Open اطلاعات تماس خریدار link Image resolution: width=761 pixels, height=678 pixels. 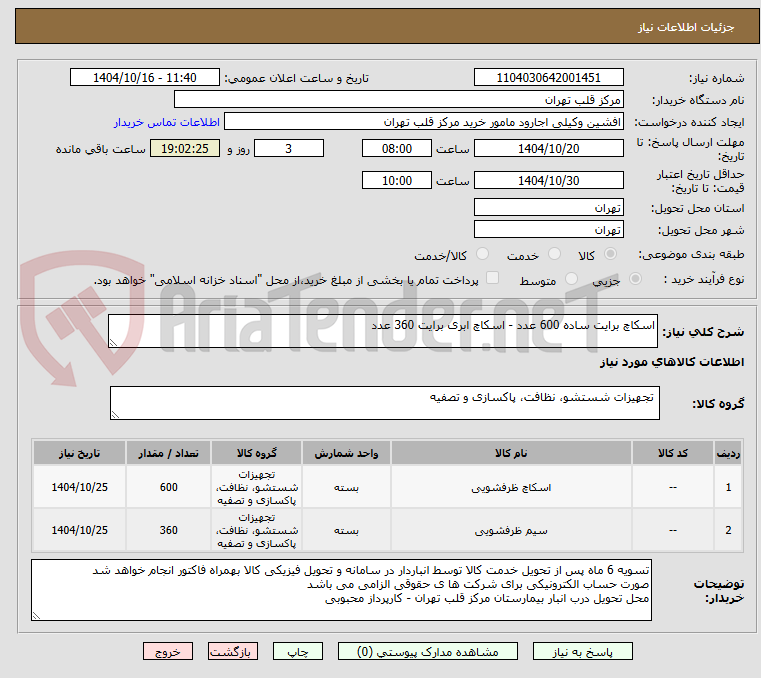(x=167, y=122)
